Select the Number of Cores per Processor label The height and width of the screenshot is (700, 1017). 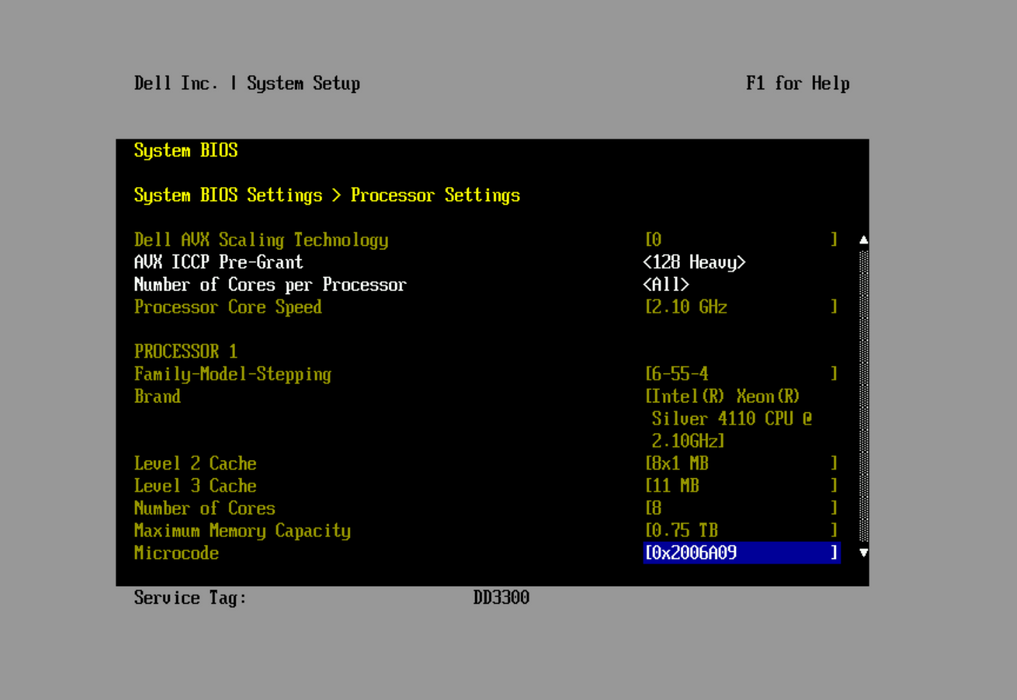click(x=270, y=285)
